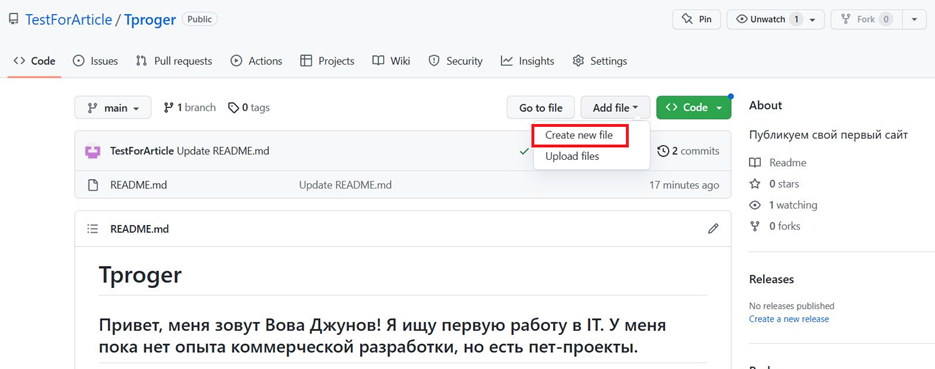Click the TestForArticle avatar icon
Image resolution: width=935 pixels, height=369 pixels.
coord(92,151)
